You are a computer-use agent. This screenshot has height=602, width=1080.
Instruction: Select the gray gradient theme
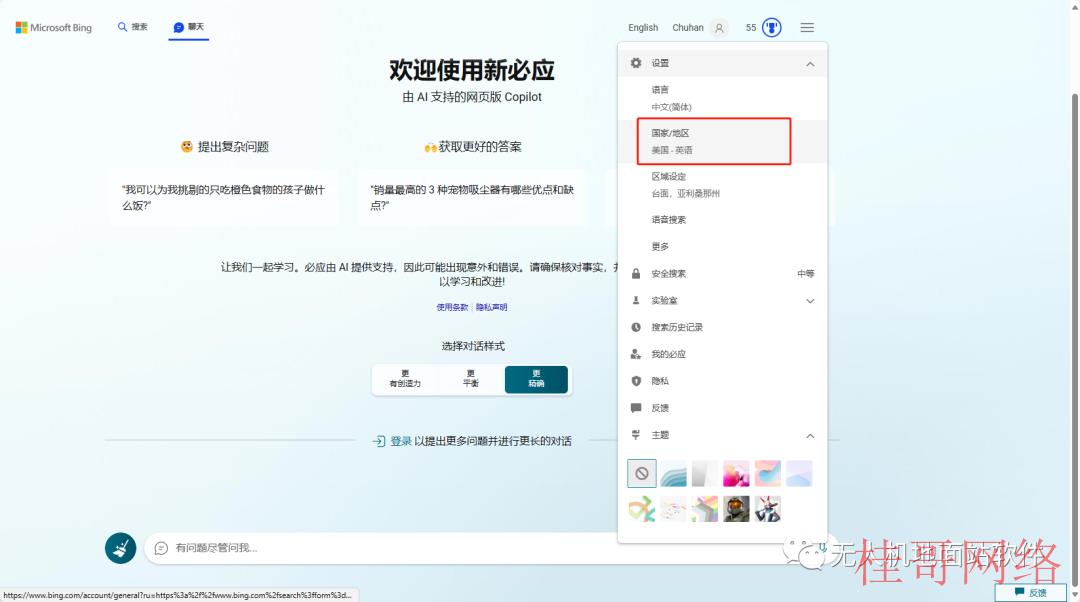[x=705, y=474]
